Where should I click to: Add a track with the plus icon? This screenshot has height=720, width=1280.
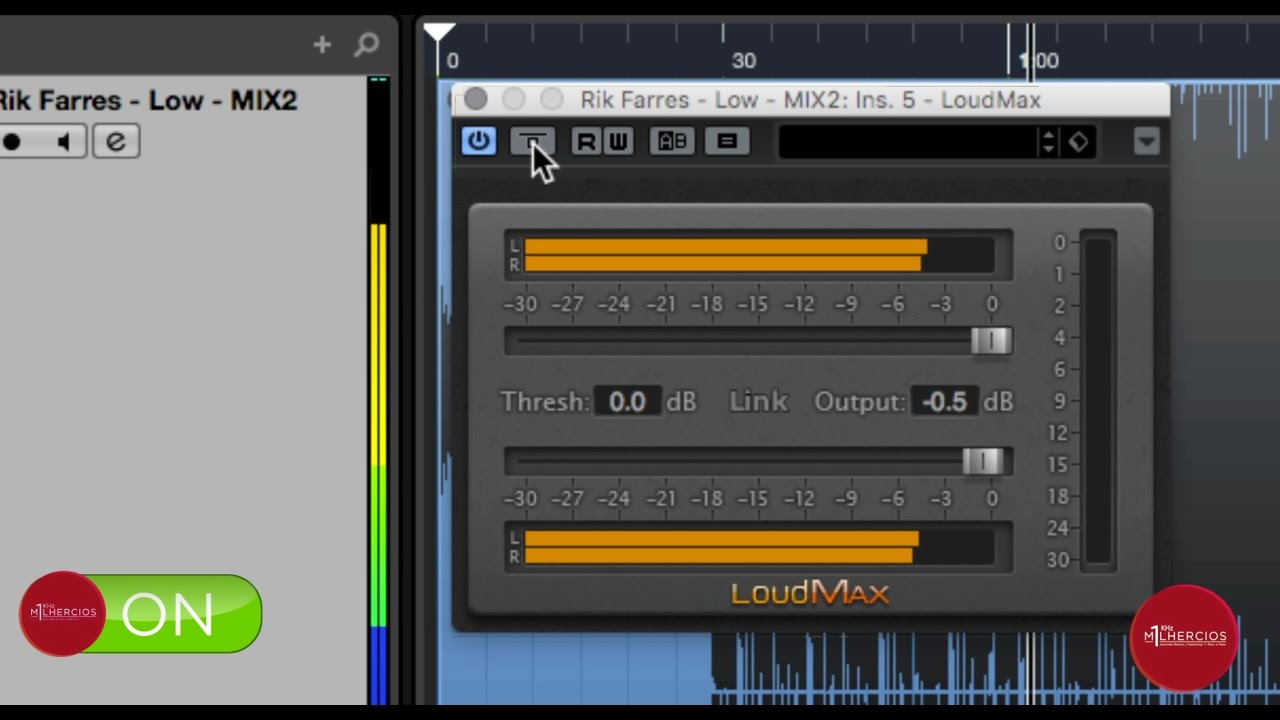pos(322,44)
